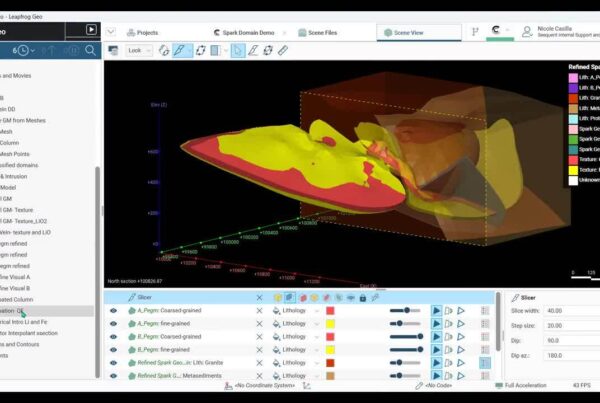Image resolution: width=600 pixels, height=403 pixels.
Task: Switch to the Spark Domain Demo tab
Action: pyautogui.click(x=244, y=33)
